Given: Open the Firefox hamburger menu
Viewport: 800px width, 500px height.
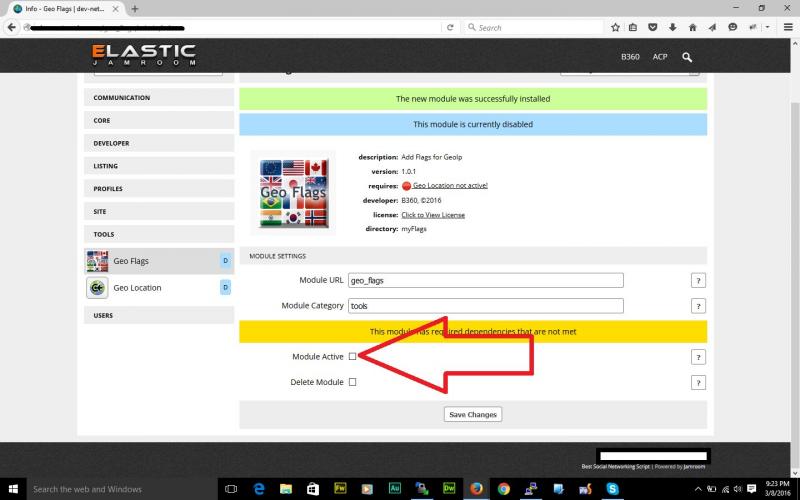Looking at the screenshot, I should click(788, 27).
